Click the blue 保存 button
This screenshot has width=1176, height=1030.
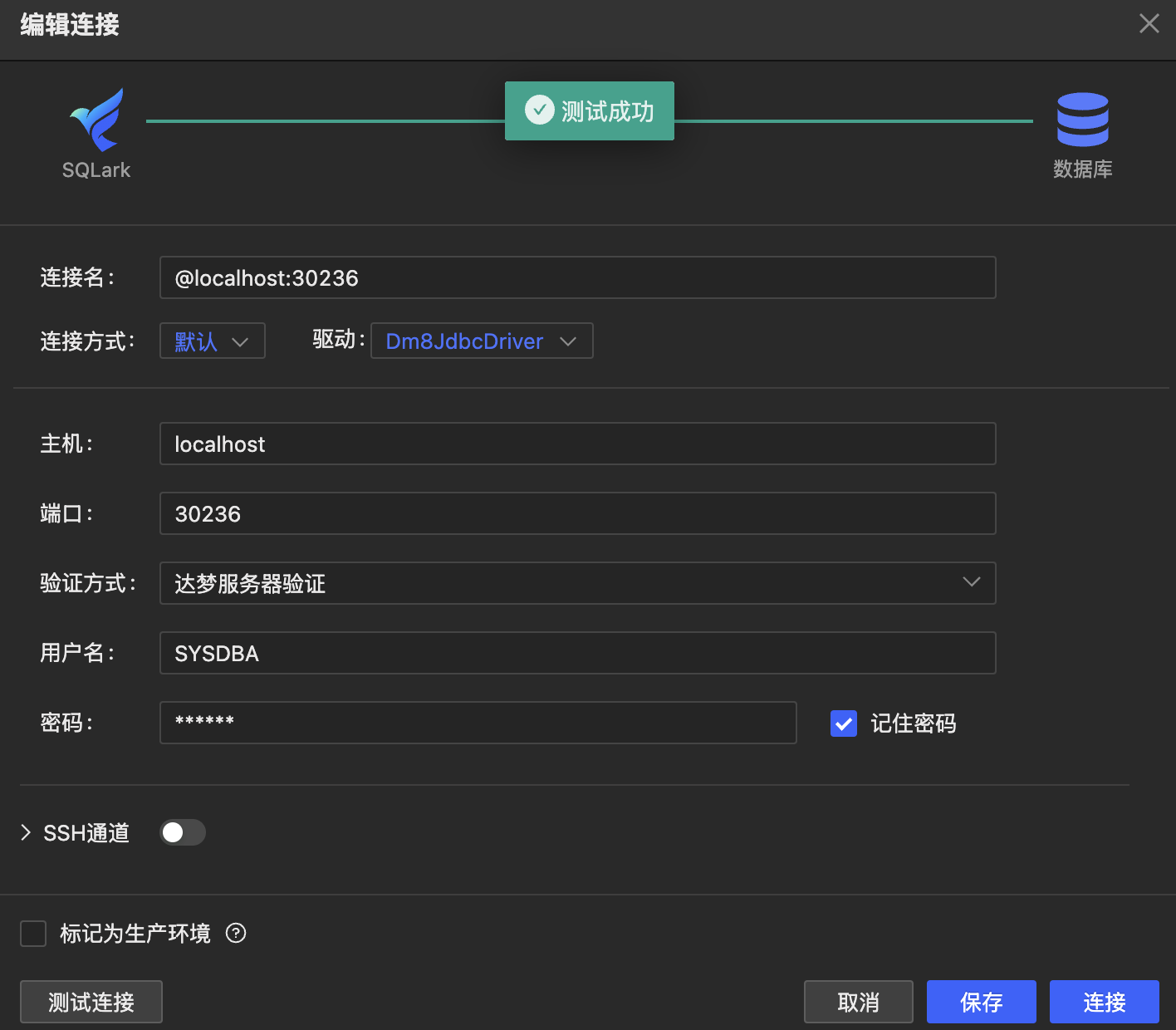[981, 1002]
